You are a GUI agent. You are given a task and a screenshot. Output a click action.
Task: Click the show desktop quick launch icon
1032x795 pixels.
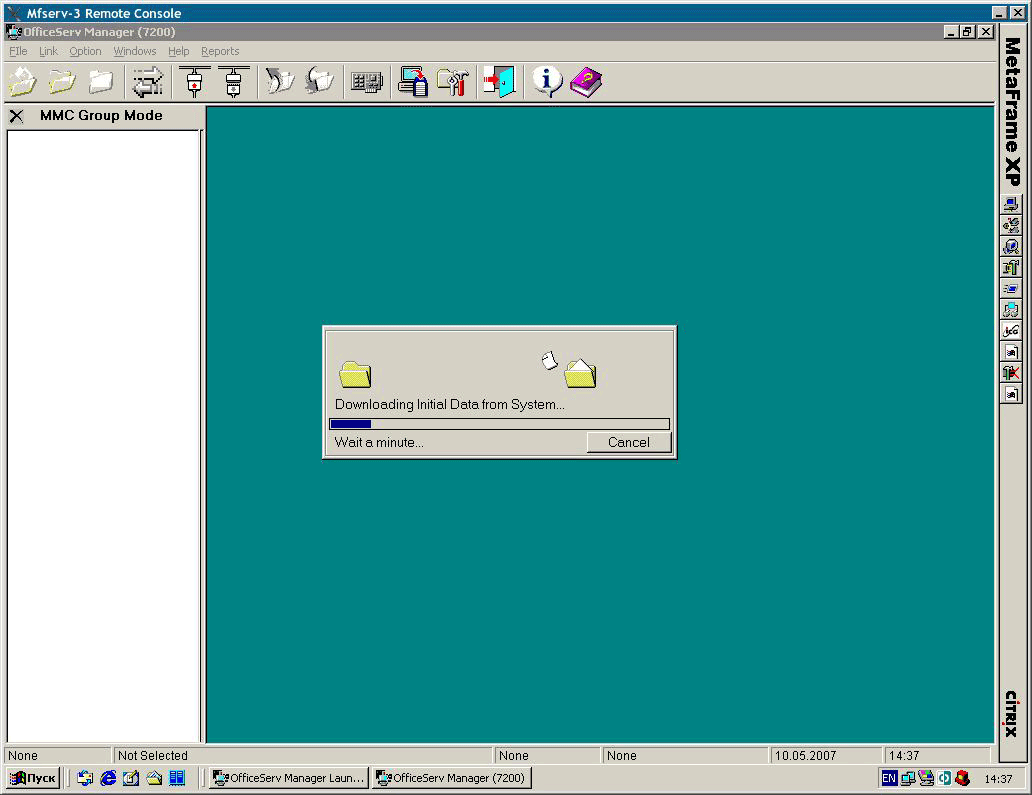[131, 778]
